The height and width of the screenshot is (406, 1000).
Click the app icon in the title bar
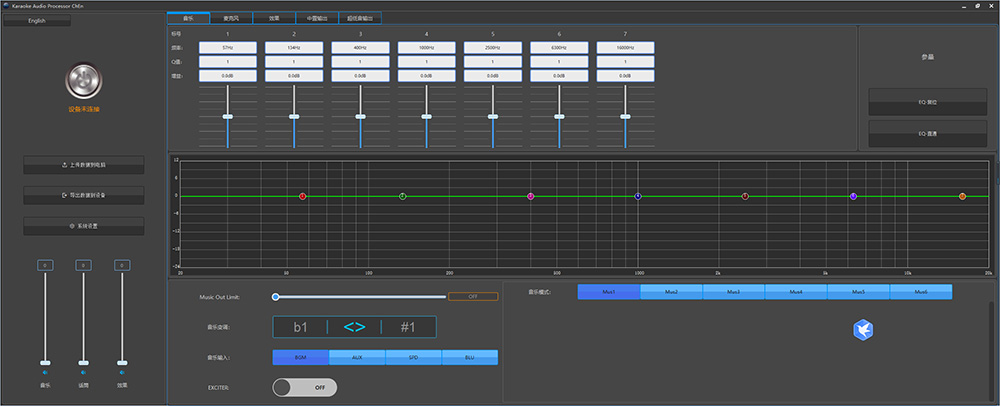[6, 6]
